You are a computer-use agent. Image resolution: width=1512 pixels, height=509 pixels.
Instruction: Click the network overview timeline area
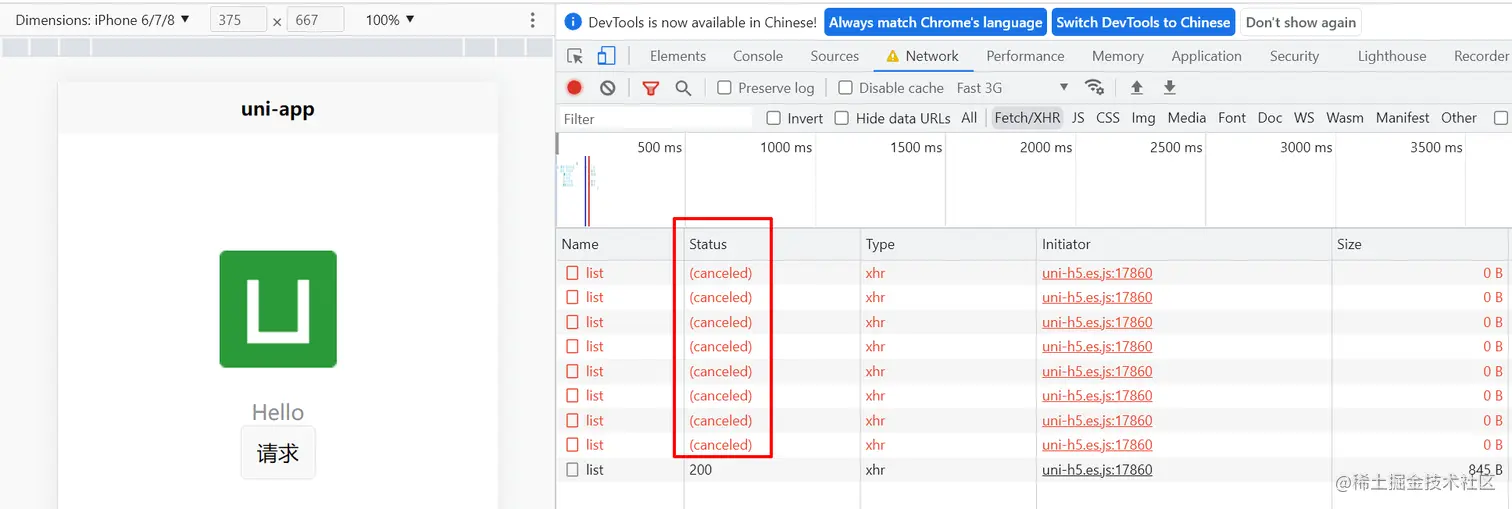point(1034,180)
